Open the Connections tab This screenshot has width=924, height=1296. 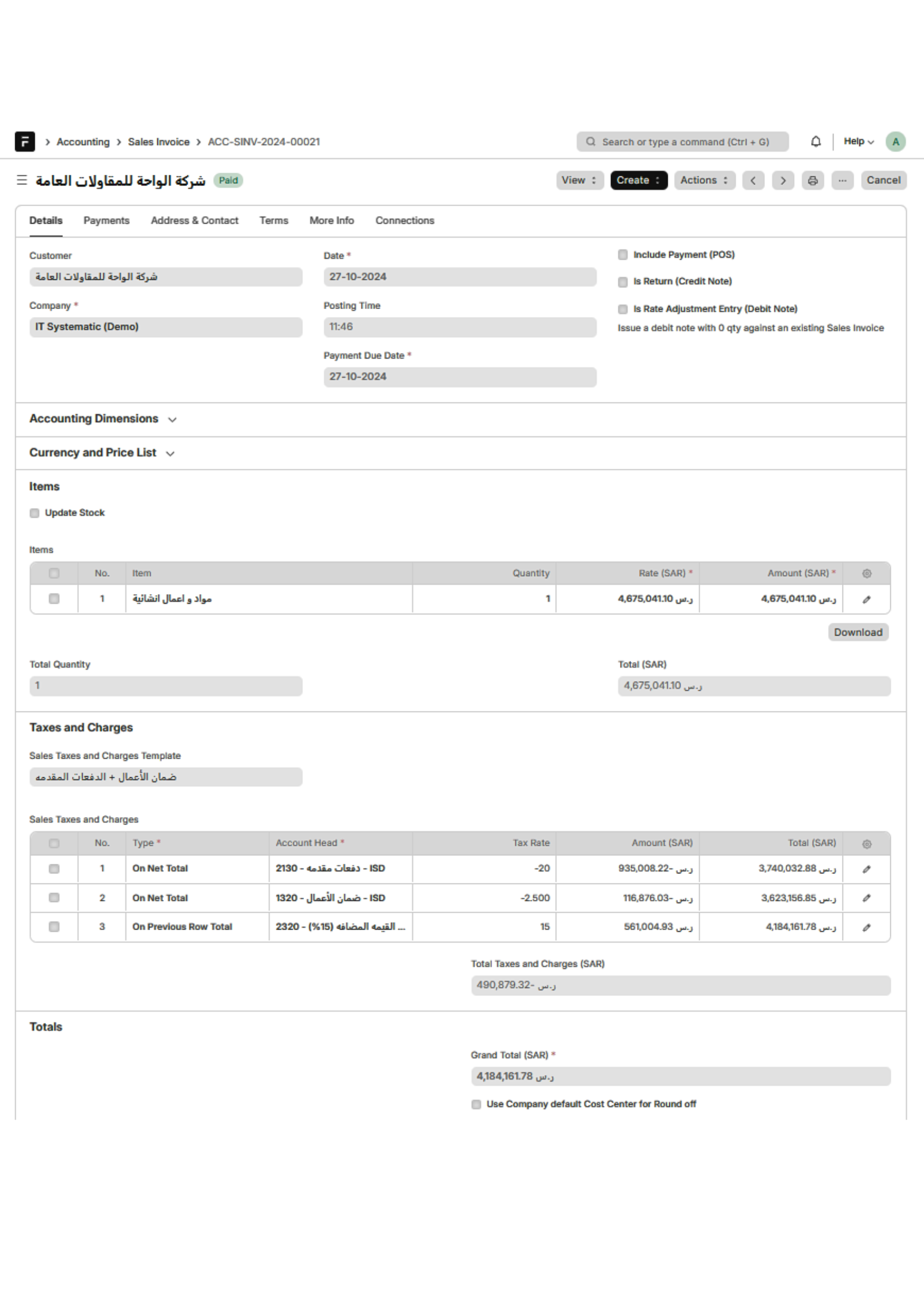[x=405, y=220]
